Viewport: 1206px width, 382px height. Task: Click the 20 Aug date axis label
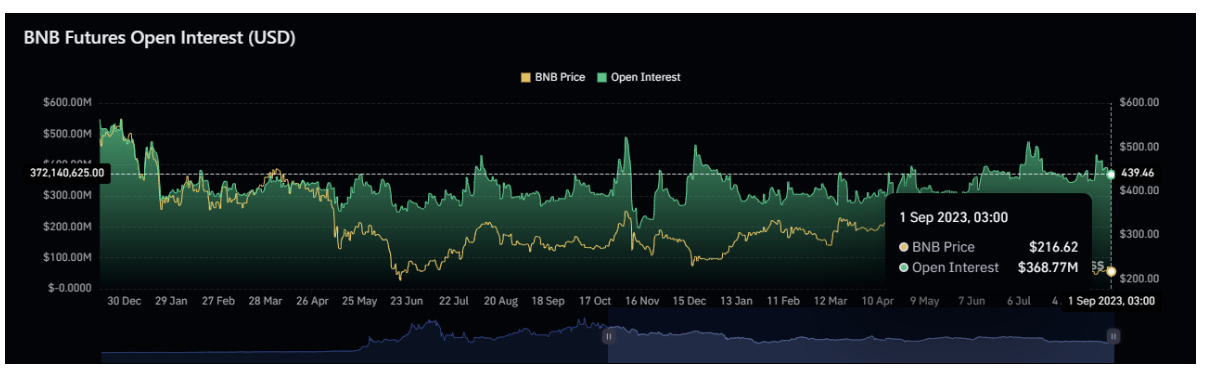click(501, 300)
